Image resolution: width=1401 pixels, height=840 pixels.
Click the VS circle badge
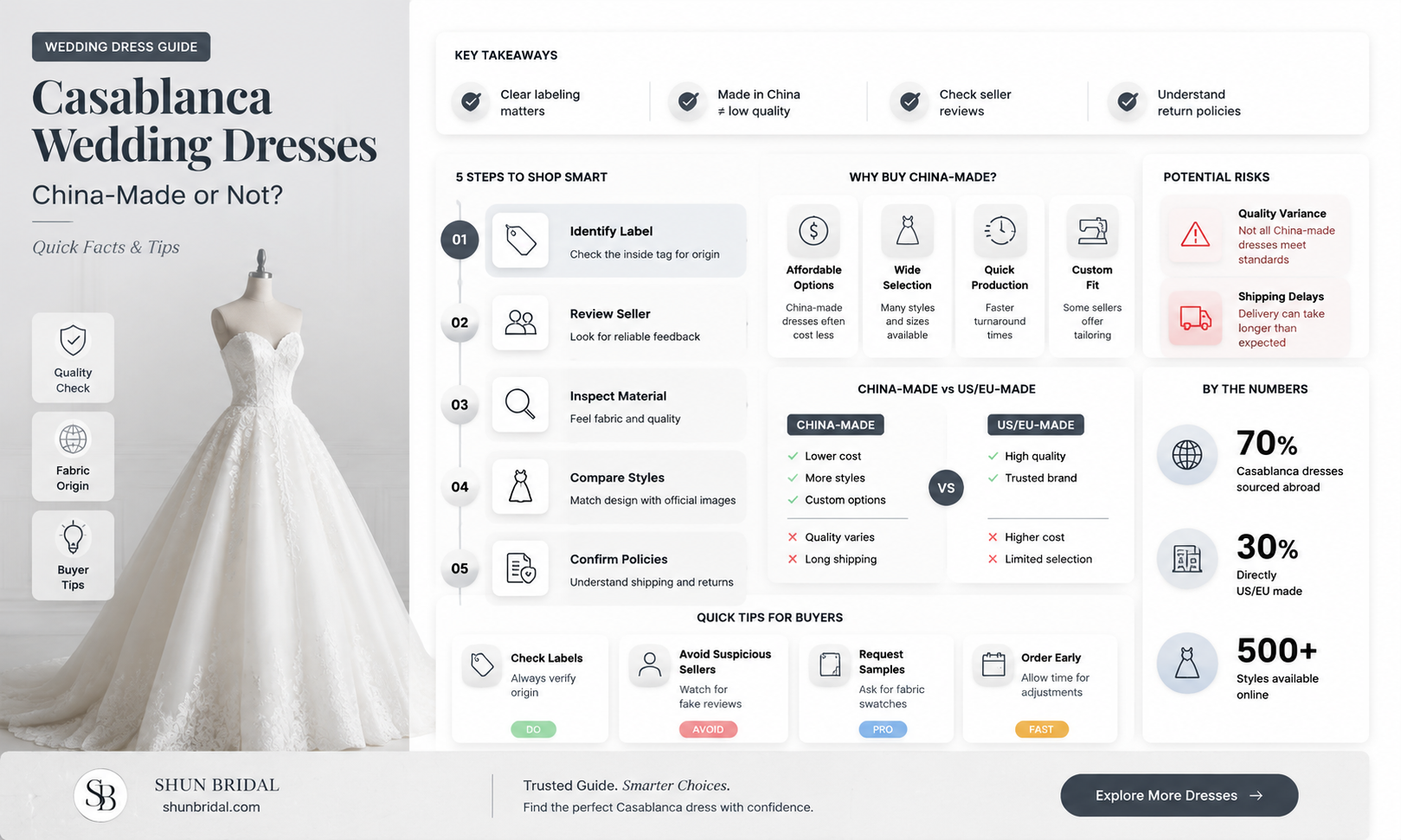(x=946, y=488)
